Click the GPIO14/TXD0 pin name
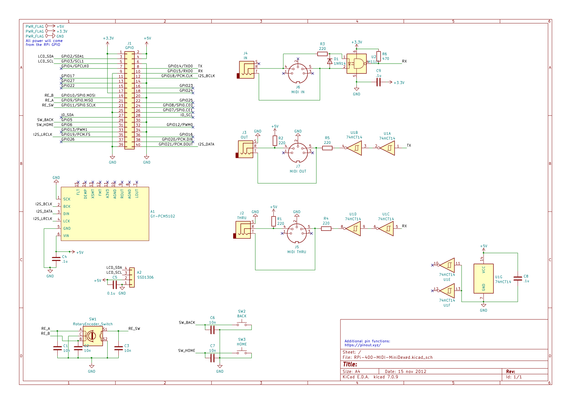 point(180,66)
